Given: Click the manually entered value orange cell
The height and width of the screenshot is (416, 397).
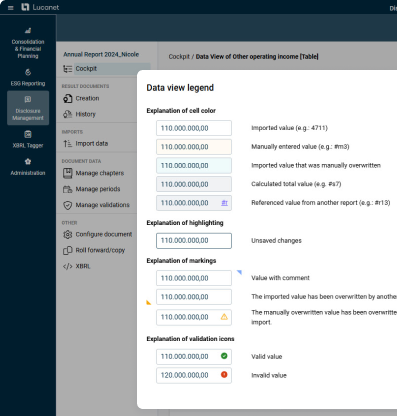Looking at the screenshot, I should point(194,147).
